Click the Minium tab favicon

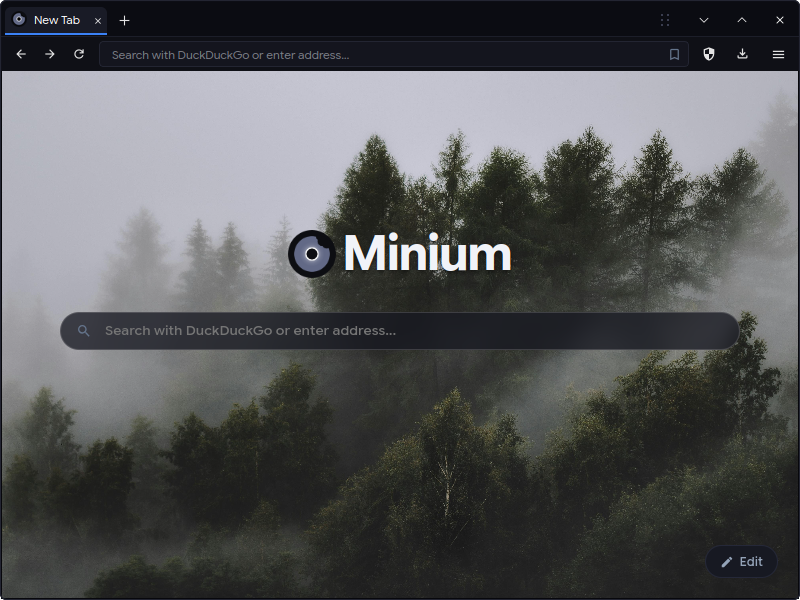click(x=19, y=19)
